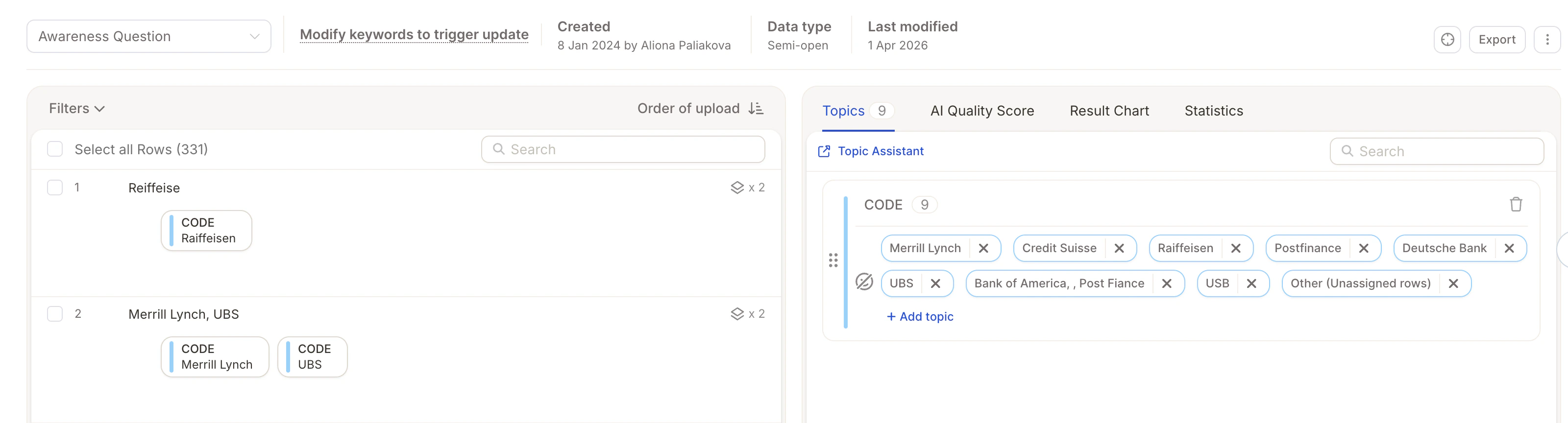Click the '1 Apr 2026' last modified date
Screen dimensions: 1568x423
(897, 46)
